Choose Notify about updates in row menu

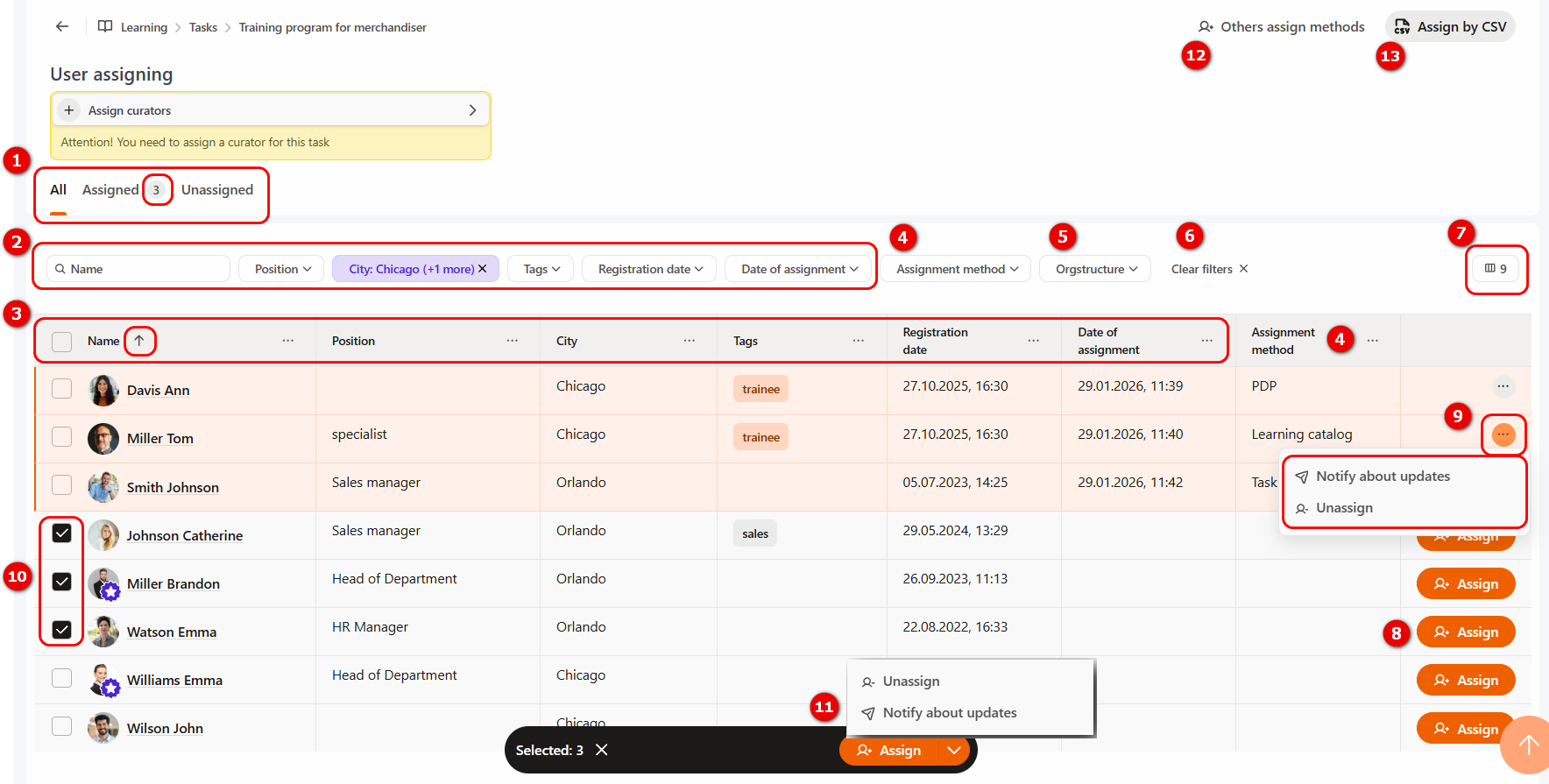(x=1382, y=477)
